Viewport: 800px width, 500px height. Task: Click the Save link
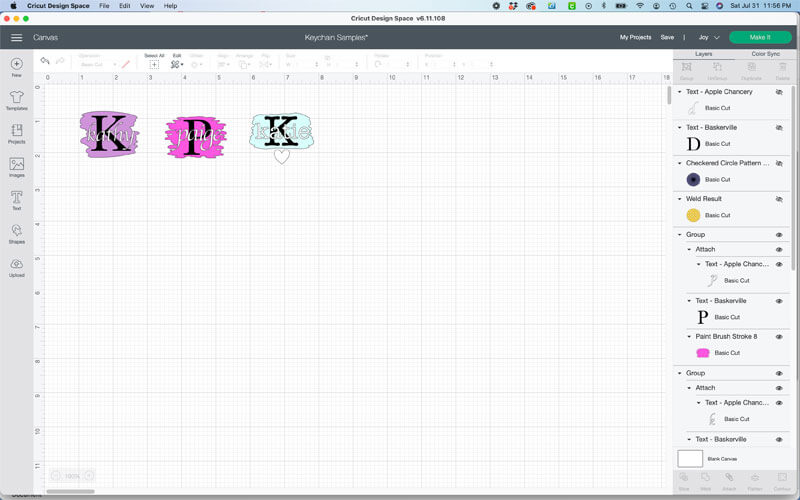[667, 37]
